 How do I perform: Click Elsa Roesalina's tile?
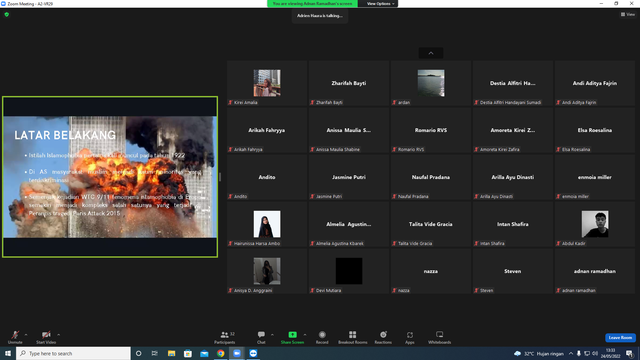(x=595, y=130)
